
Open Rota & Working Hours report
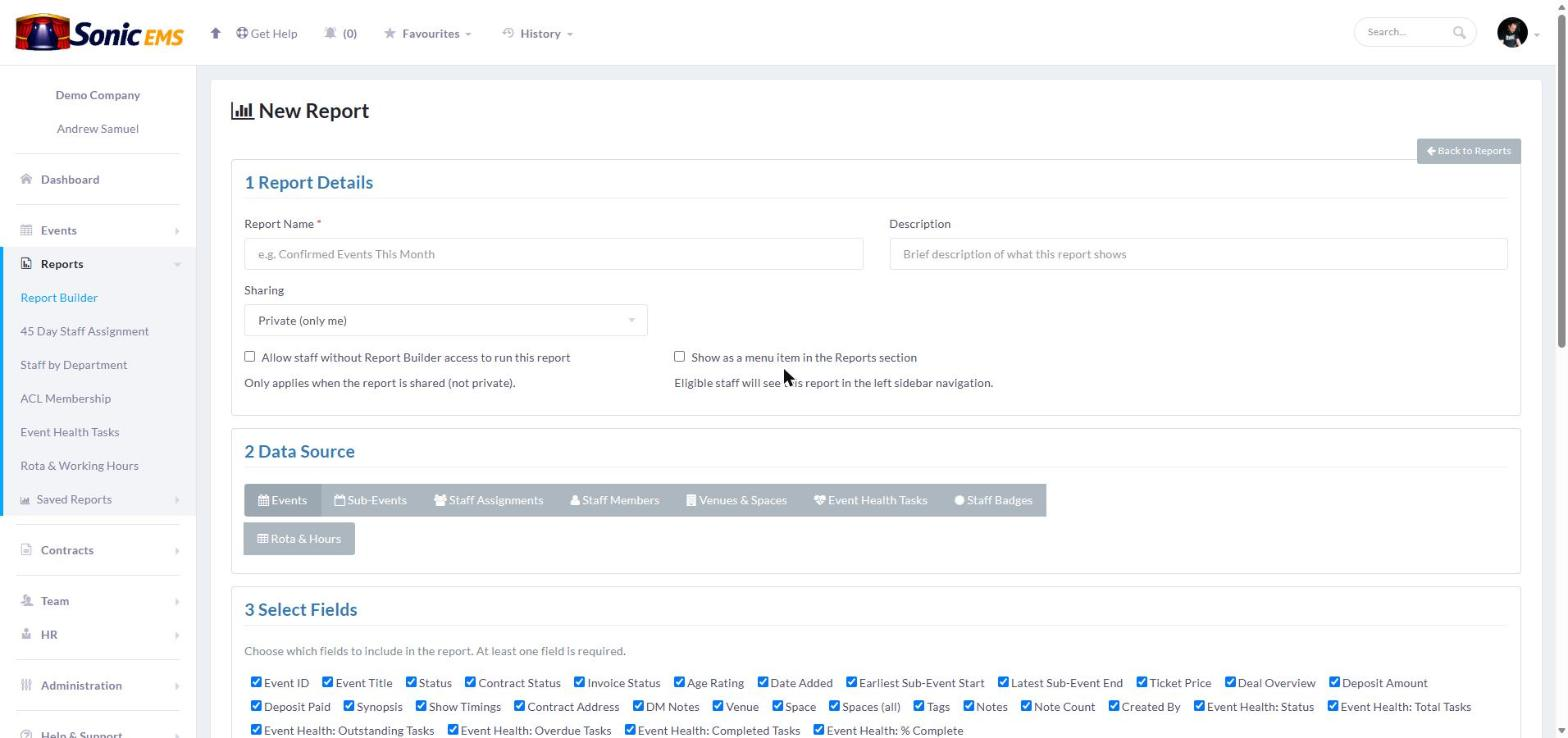tap(80, 466)
